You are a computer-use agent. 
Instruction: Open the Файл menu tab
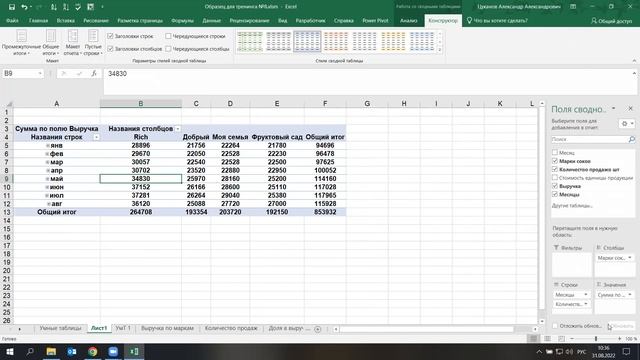(x=12, y=20)
